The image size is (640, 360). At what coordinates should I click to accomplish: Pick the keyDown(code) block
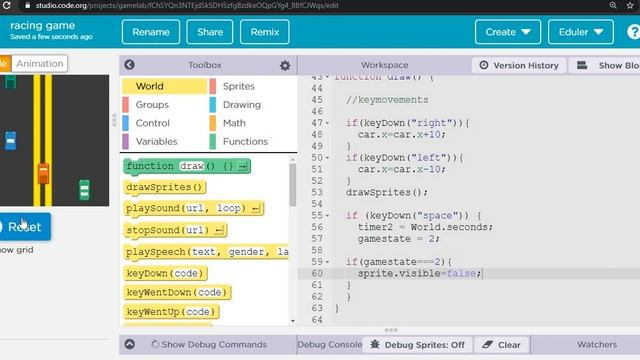165,273
